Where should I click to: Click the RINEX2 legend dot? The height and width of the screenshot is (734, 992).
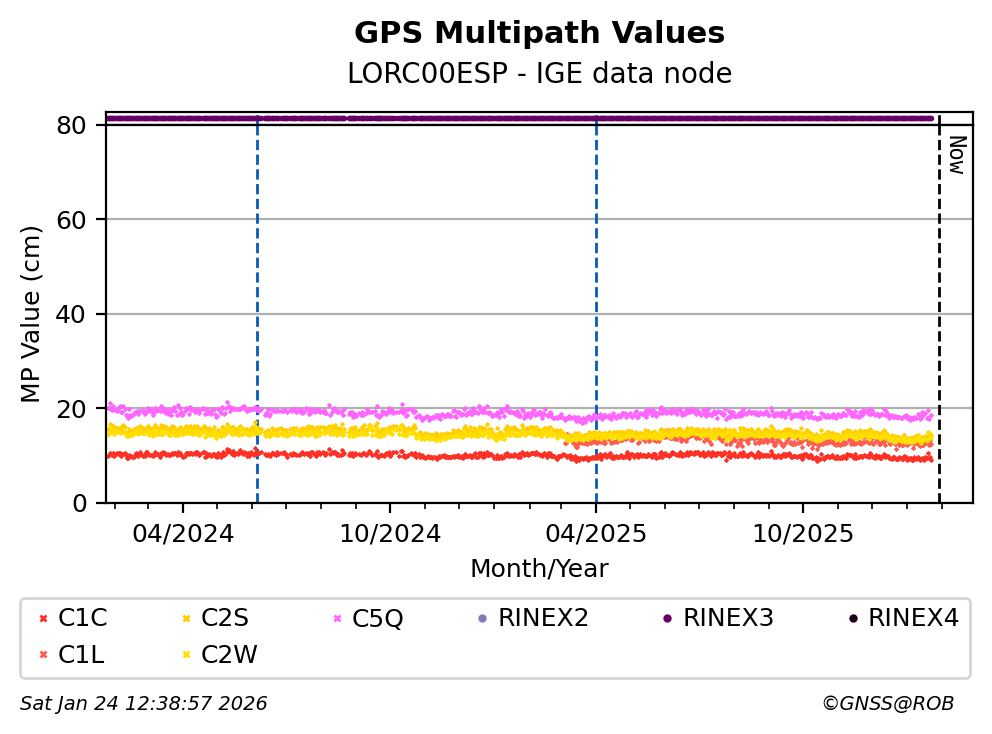pos(482,619)
